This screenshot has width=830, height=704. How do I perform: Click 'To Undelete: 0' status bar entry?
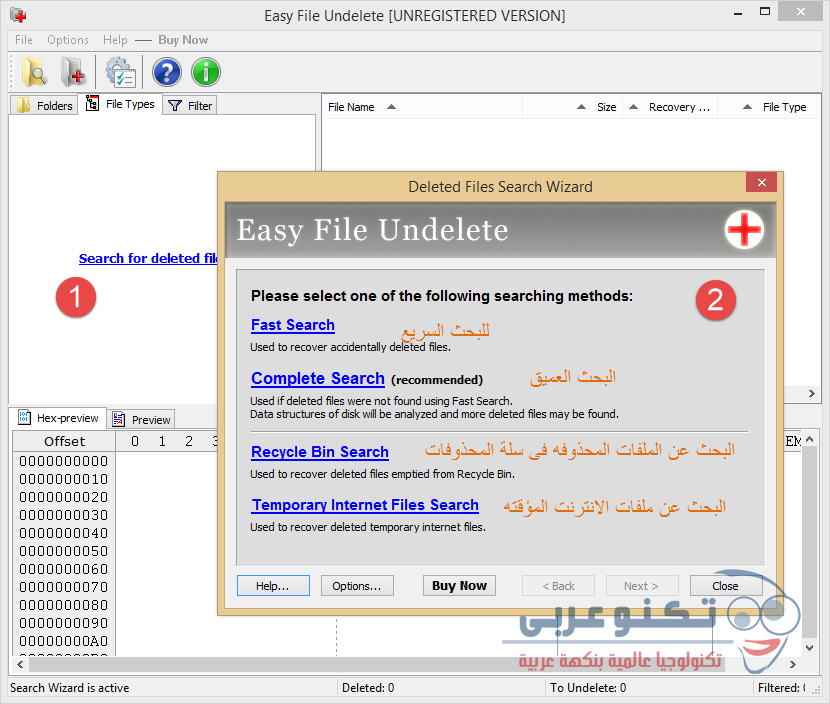click(588, 688)
